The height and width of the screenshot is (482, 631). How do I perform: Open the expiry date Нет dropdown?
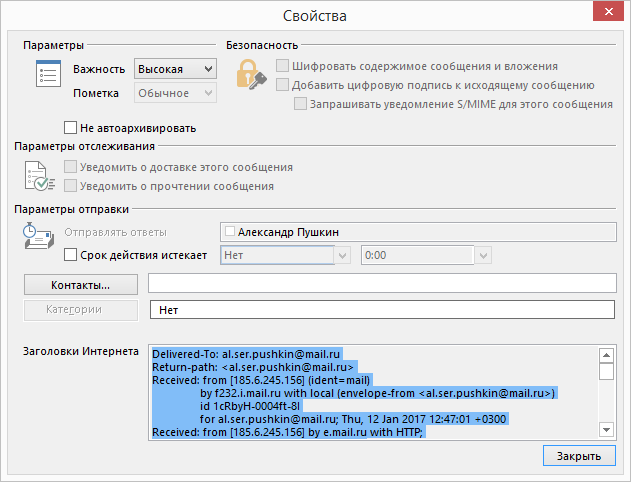pyautogui.click(x=343, y=255)
